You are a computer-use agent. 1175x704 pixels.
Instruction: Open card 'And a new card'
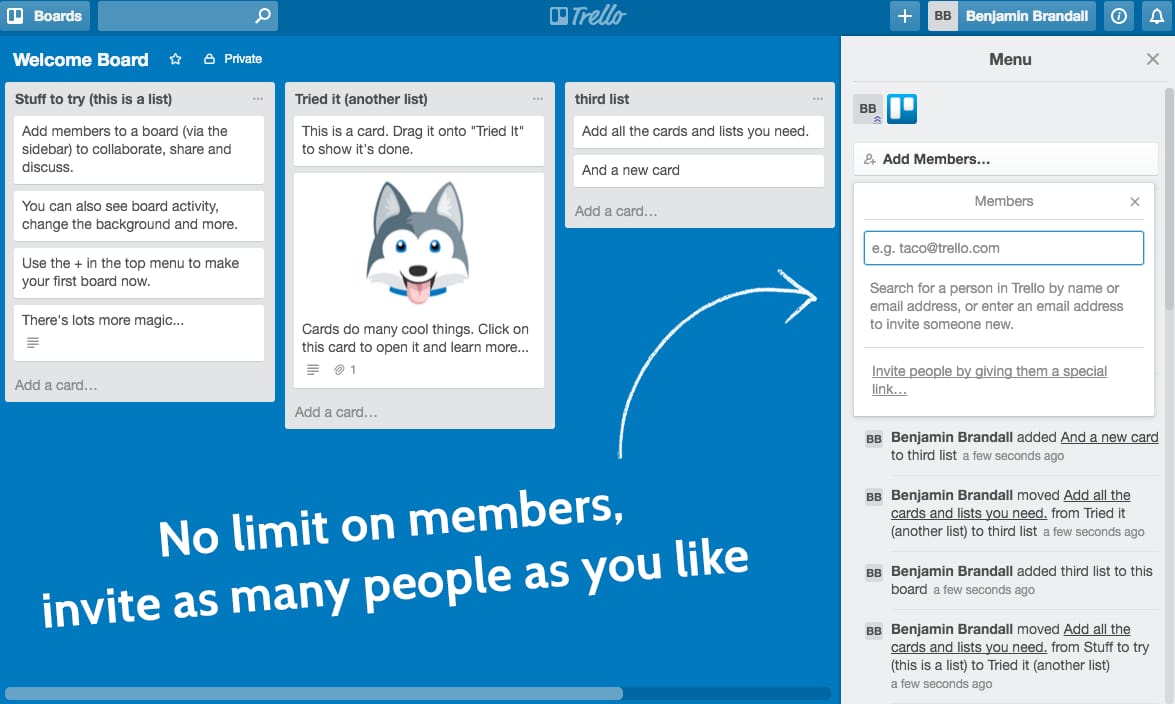tap(698, 170)
